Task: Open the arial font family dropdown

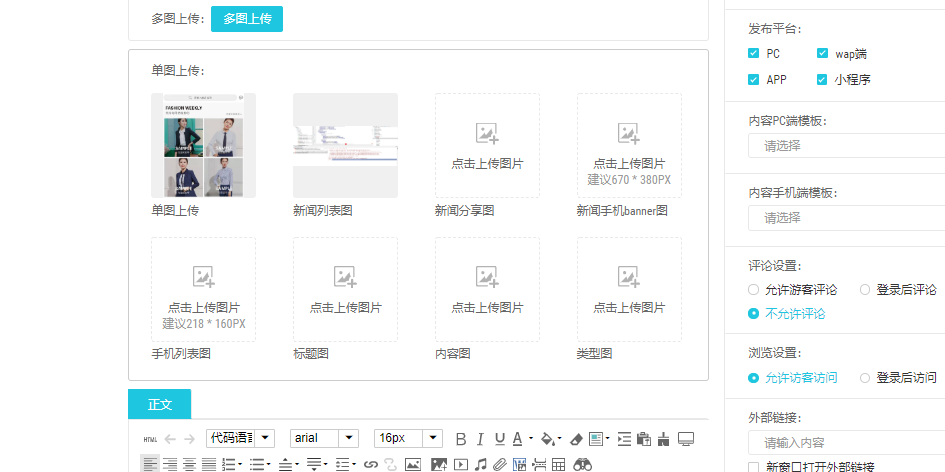Action: [x=324, y=438]
